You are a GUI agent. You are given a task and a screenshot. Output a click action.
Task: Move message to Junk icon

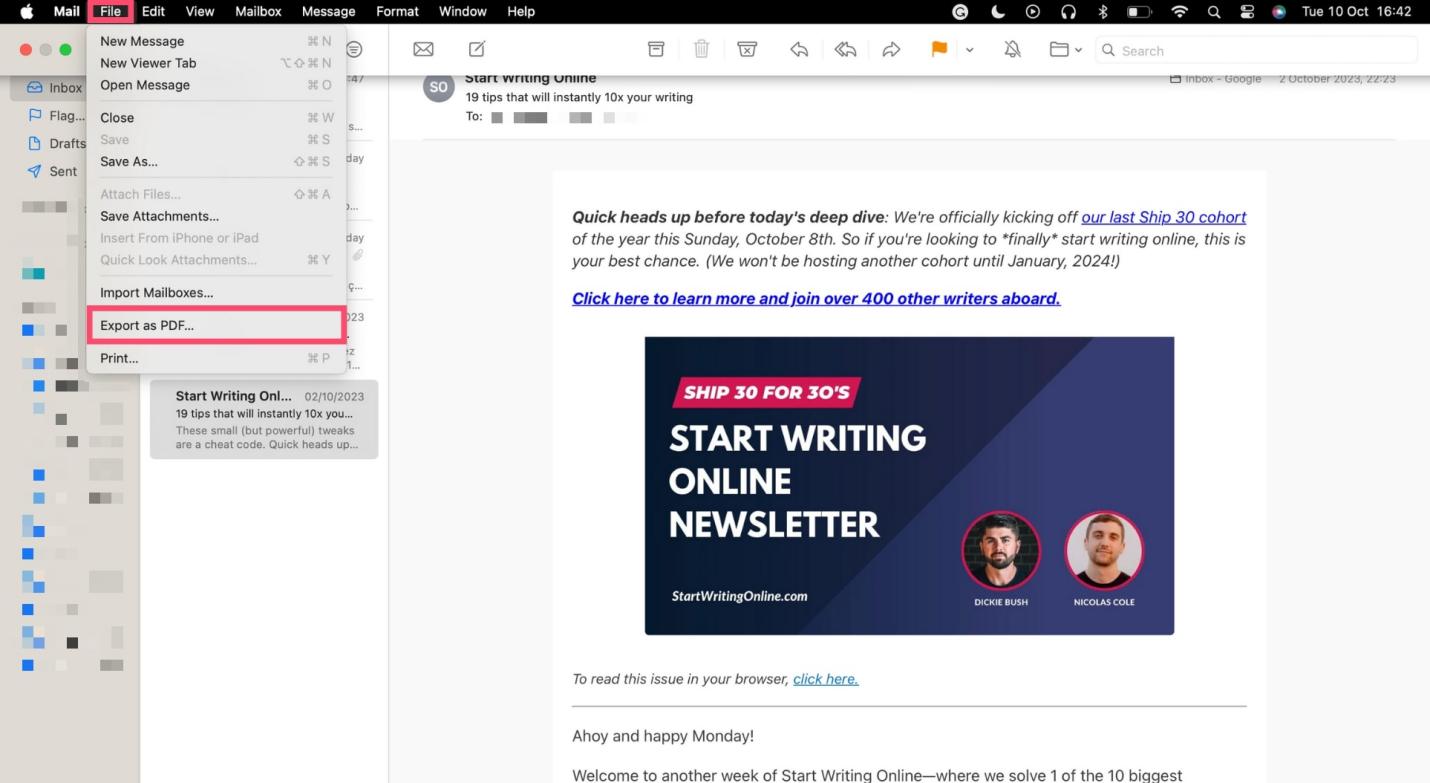[746, 49]
